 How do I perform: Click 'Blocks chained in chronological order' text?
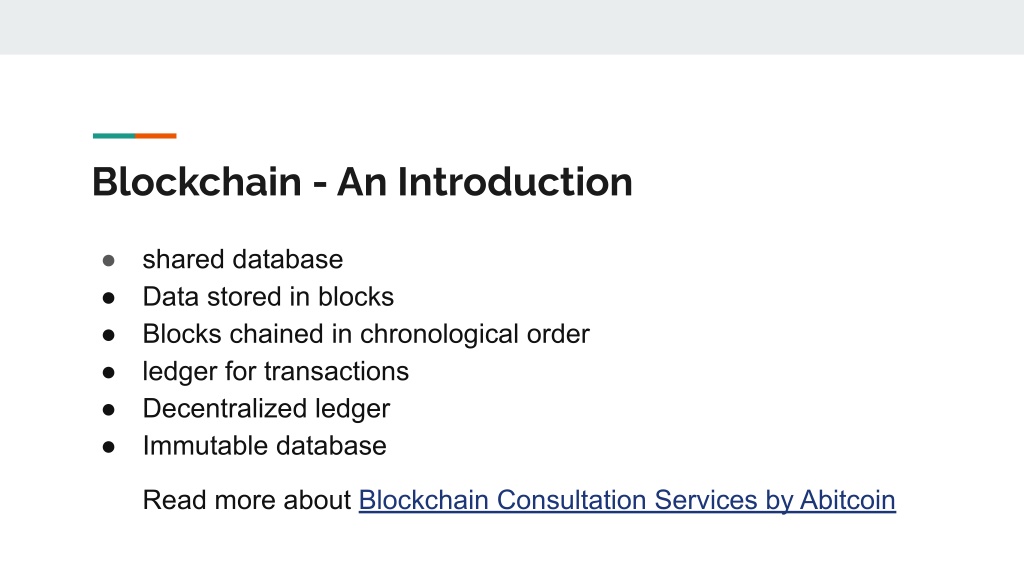tap(366, 334)
